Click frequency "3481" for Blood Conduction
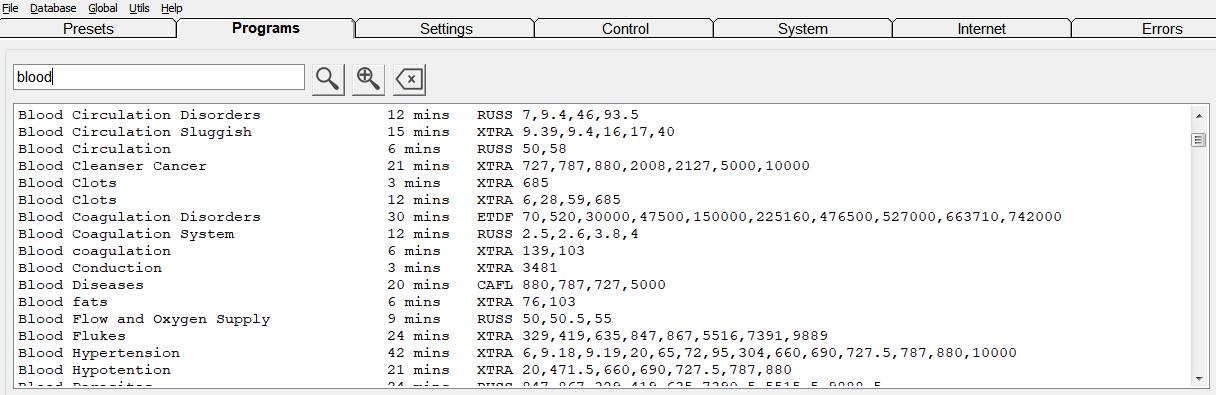 (x=540, y=268)
